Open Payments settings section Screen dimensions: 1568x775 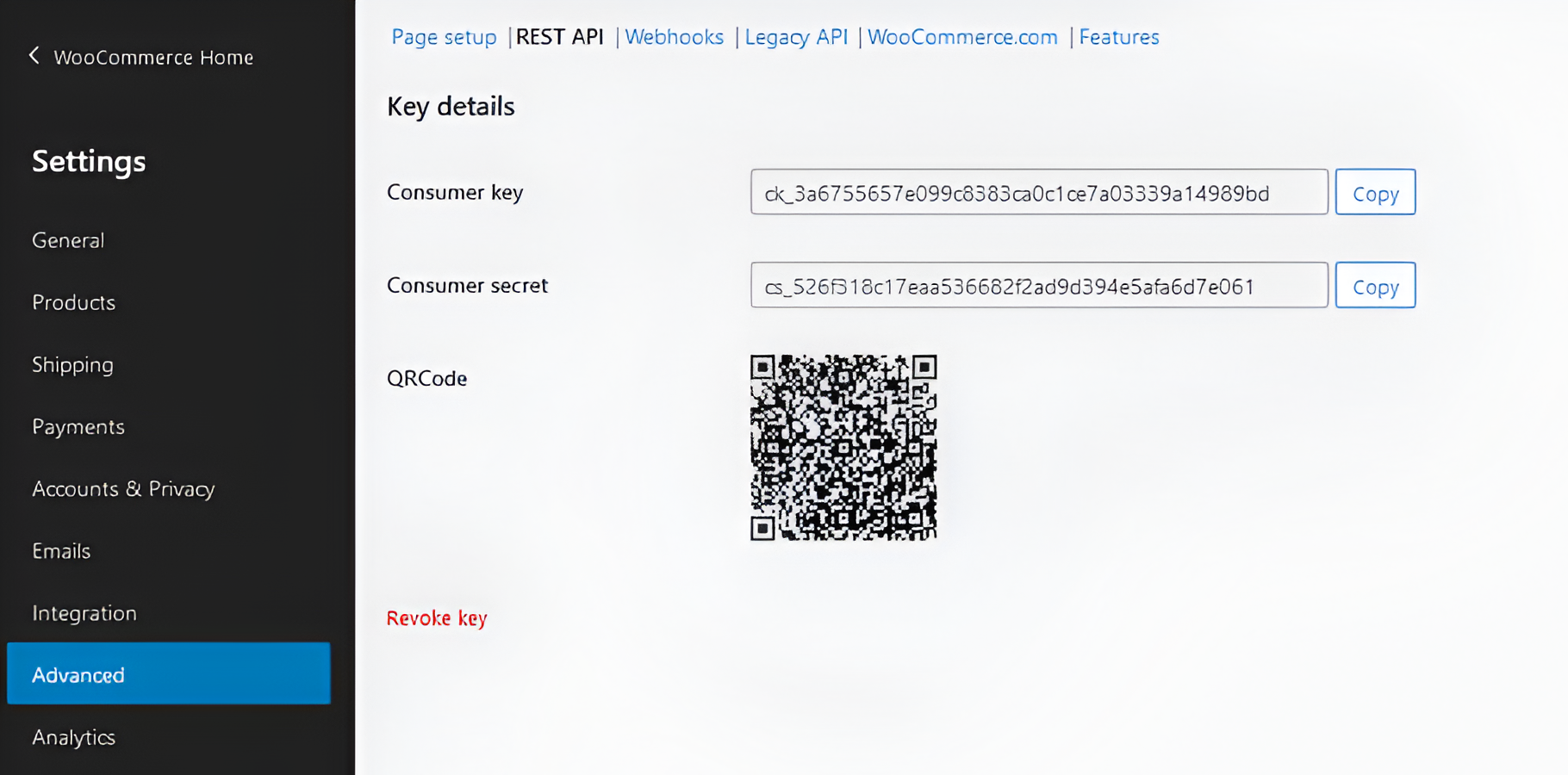point(78,426)
